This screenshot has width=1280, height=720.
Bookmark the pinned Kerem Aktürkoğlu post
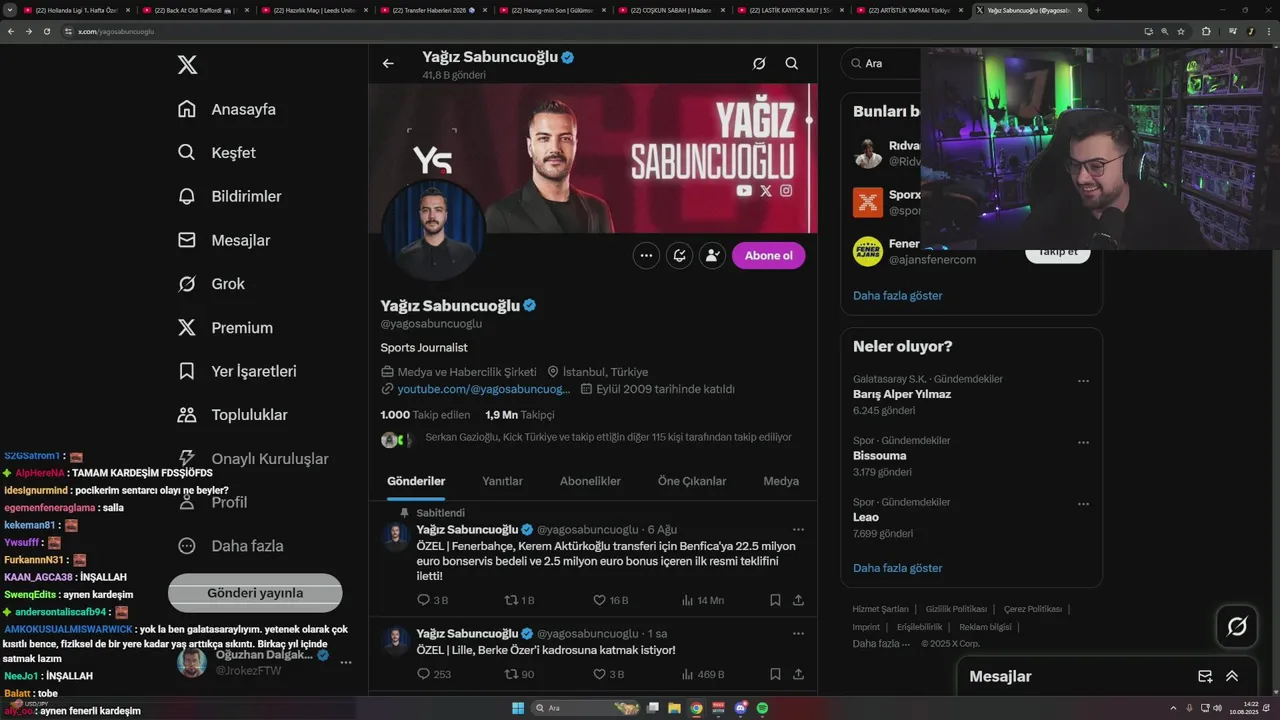tap(775, 600)
